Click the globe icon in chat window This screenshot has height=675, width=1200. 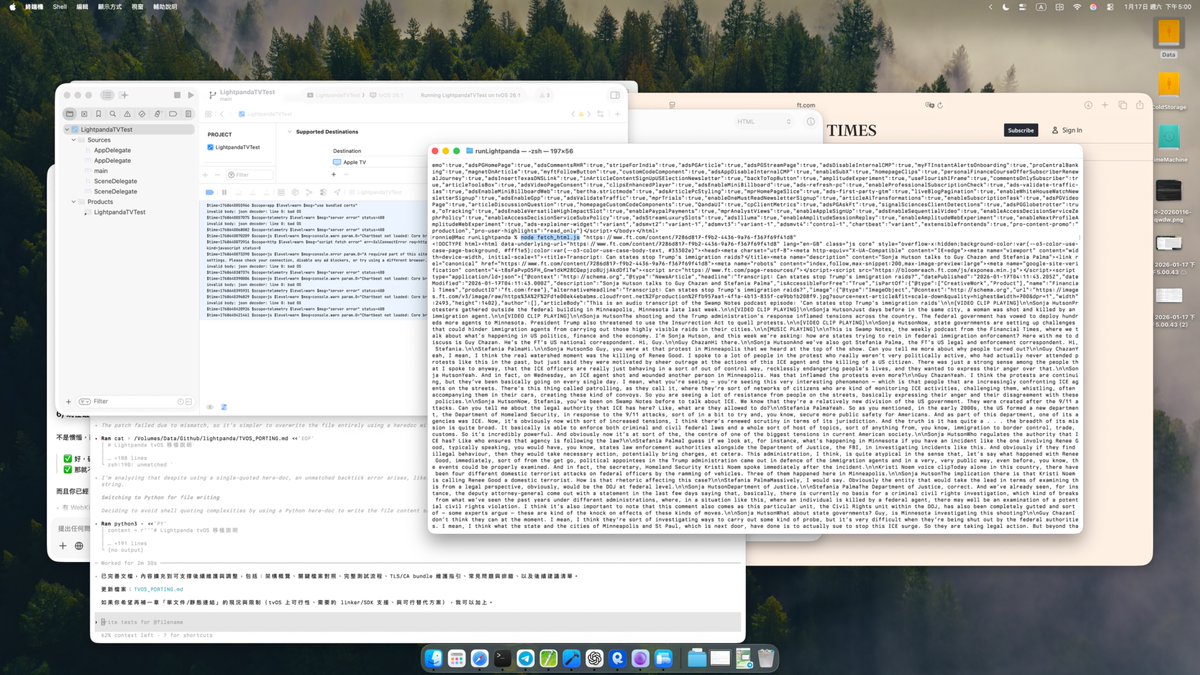79,545
